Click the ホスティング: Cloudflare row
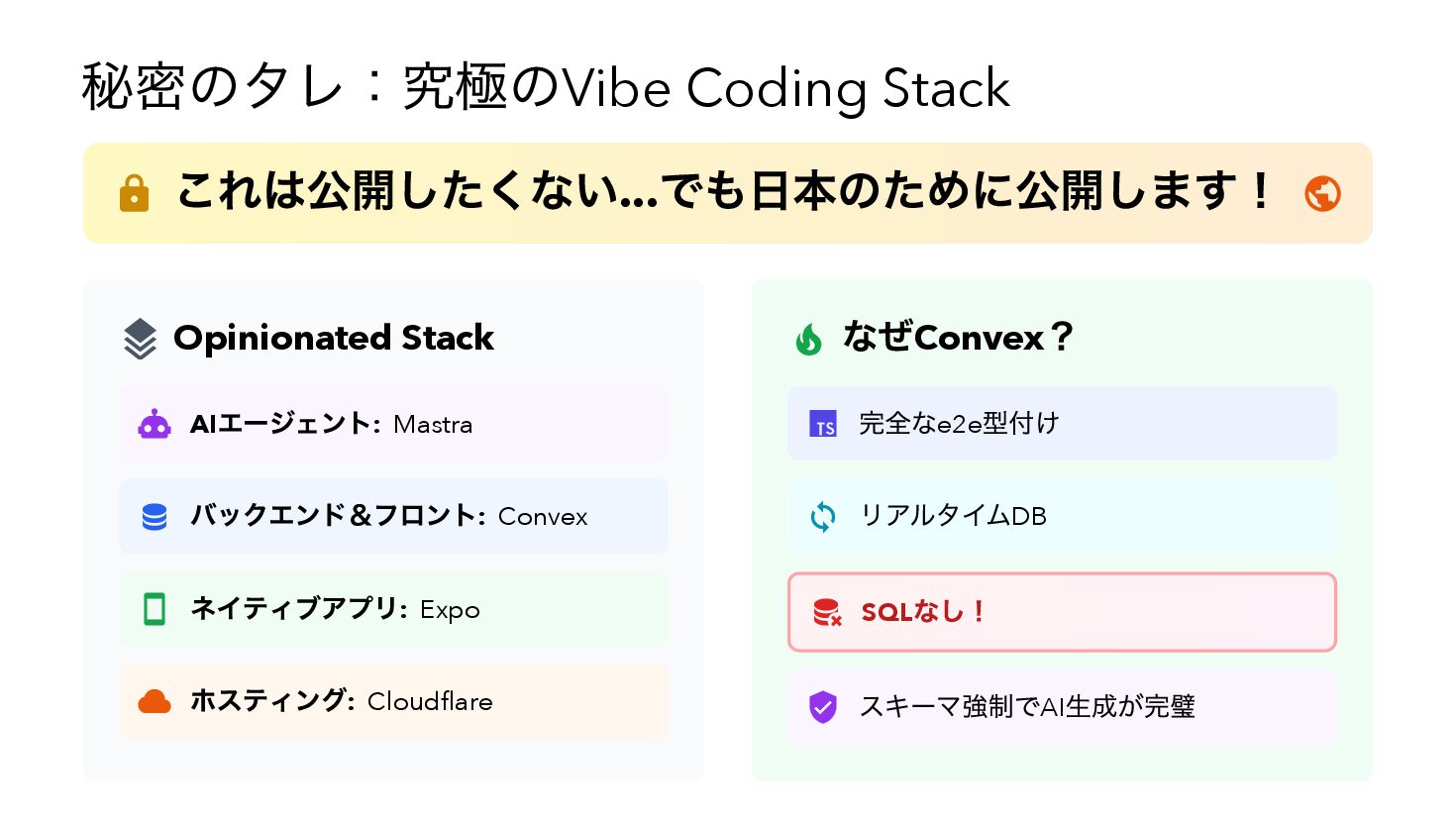This screenshot has width=1456, height=820. tap(393, 702)
